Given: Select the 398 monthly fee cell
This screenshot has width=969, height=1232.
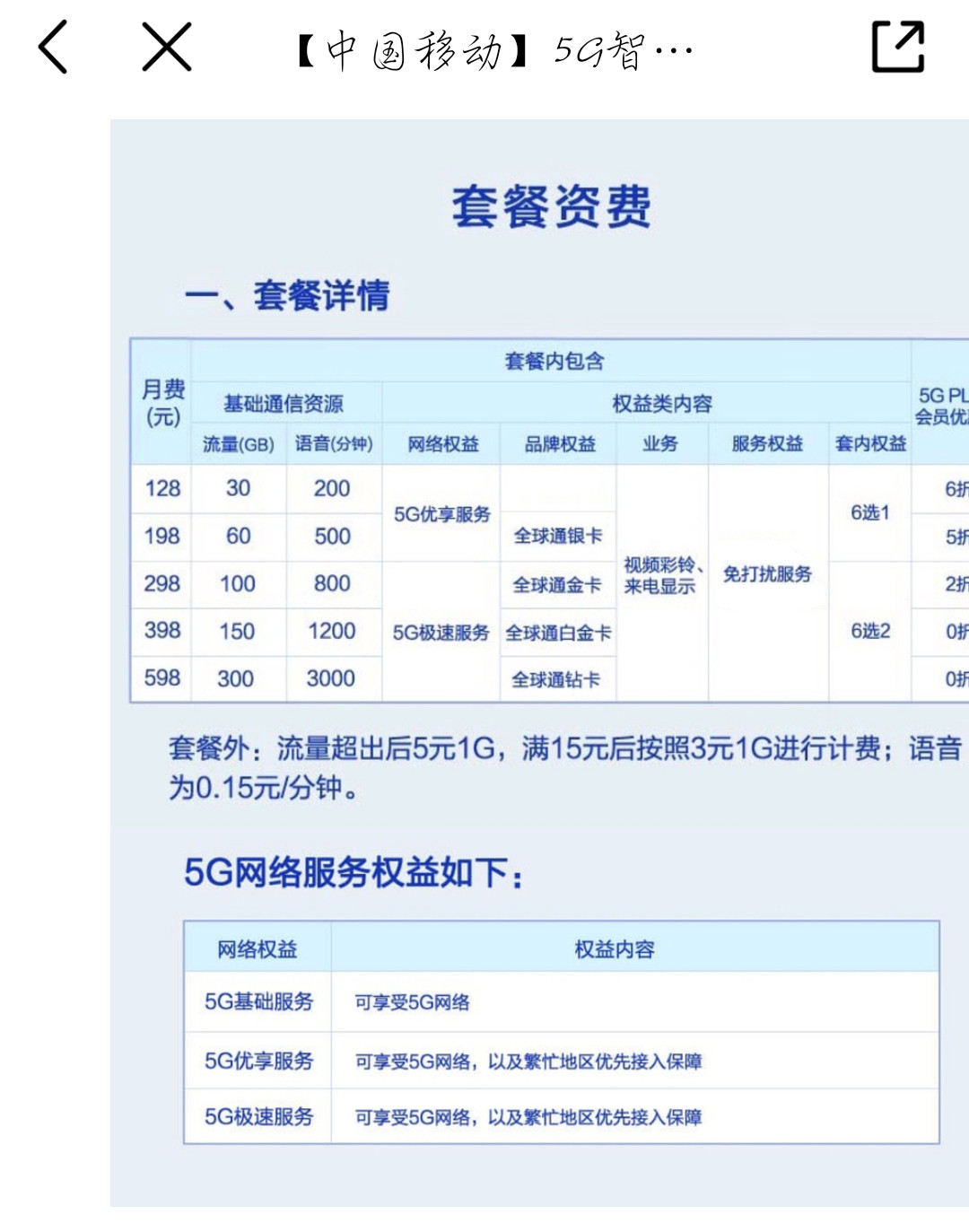Looking at the screenshot, I should (x=162, y=630).
